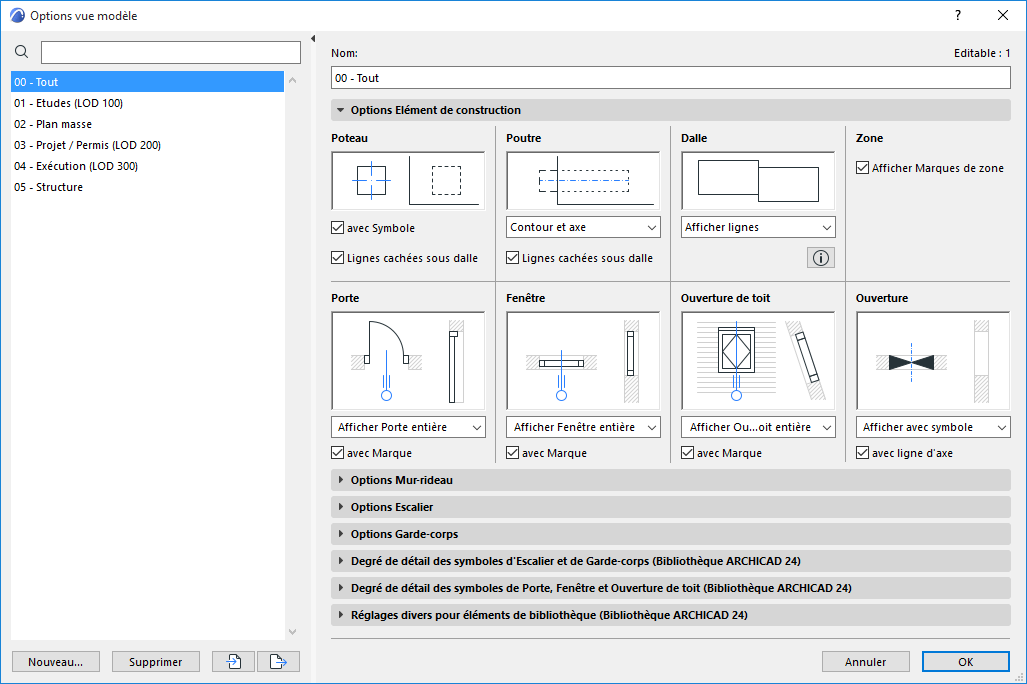This screenshot has height=684, width=1027.
Task: Click the Poteau symbol preview image
Action: [407, 180]
